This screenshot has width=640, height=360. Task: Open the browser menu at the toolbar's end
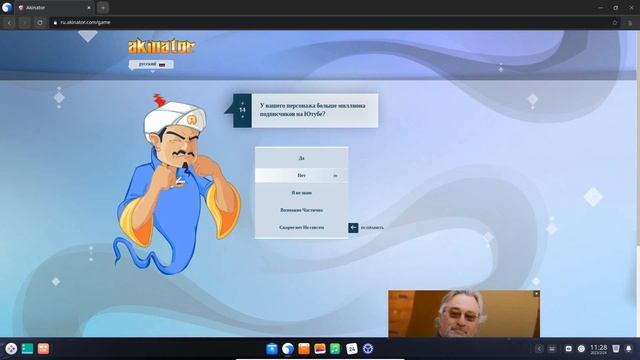630,22
